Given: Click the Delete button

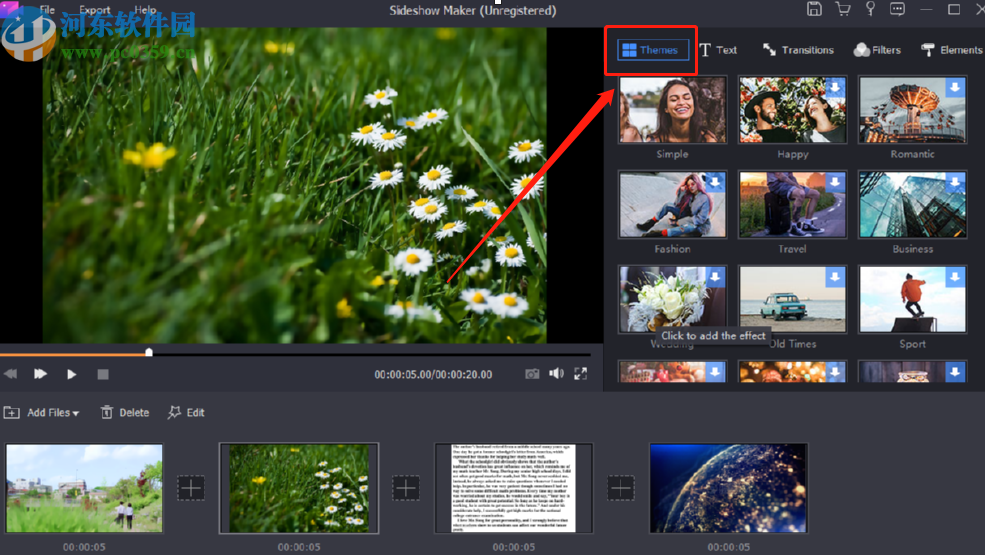Looking at the screenshot, I should coord(125,412).
